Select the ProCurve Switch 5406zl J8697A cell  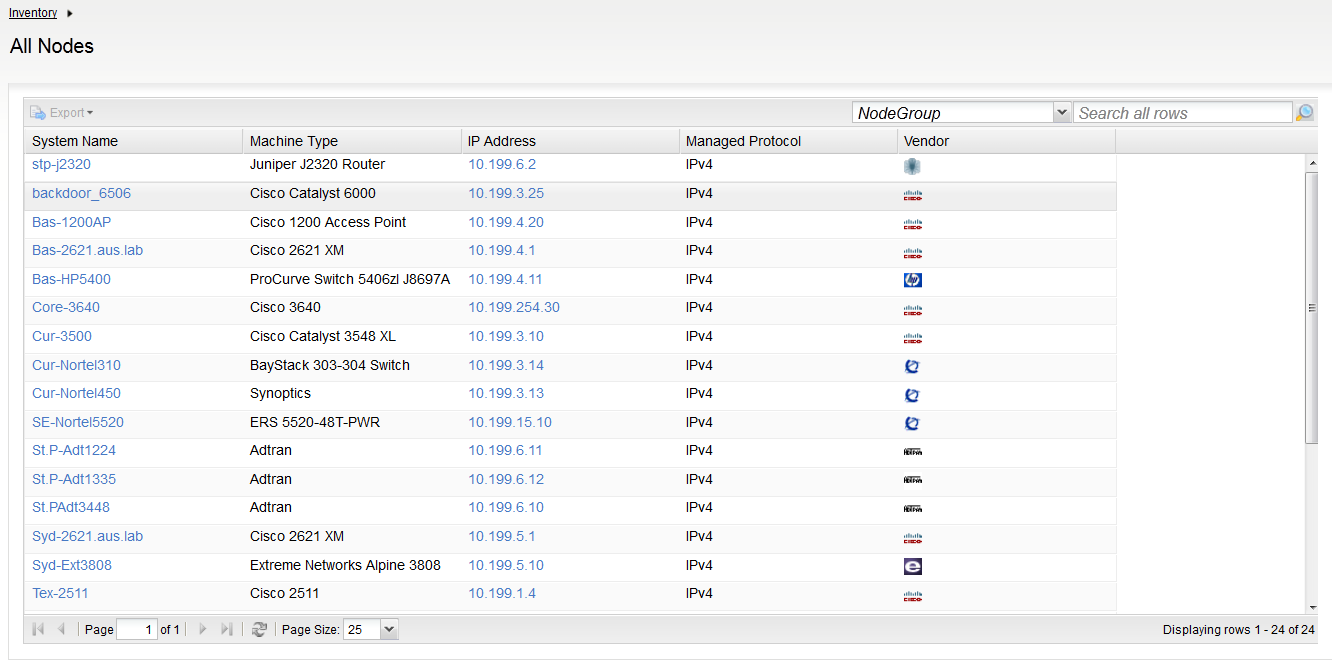click(x=350, y=279)
